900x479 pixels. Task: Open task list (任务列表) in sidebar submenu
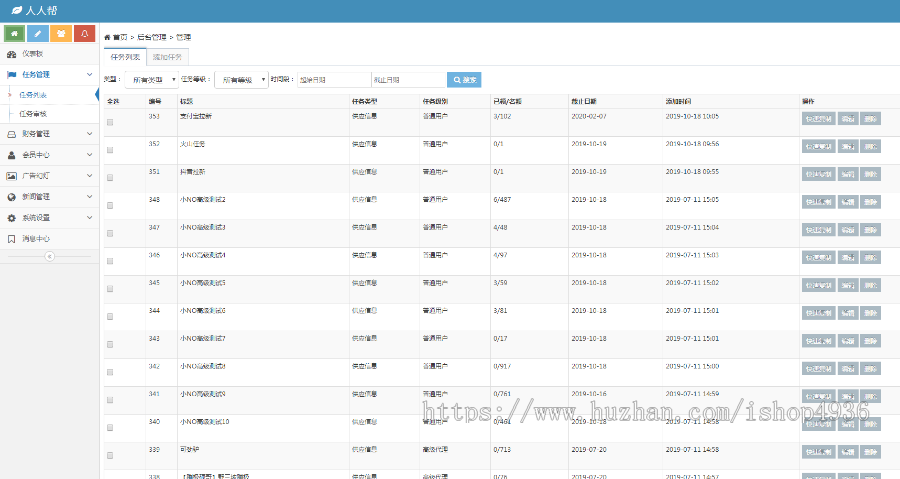point(33,95)
